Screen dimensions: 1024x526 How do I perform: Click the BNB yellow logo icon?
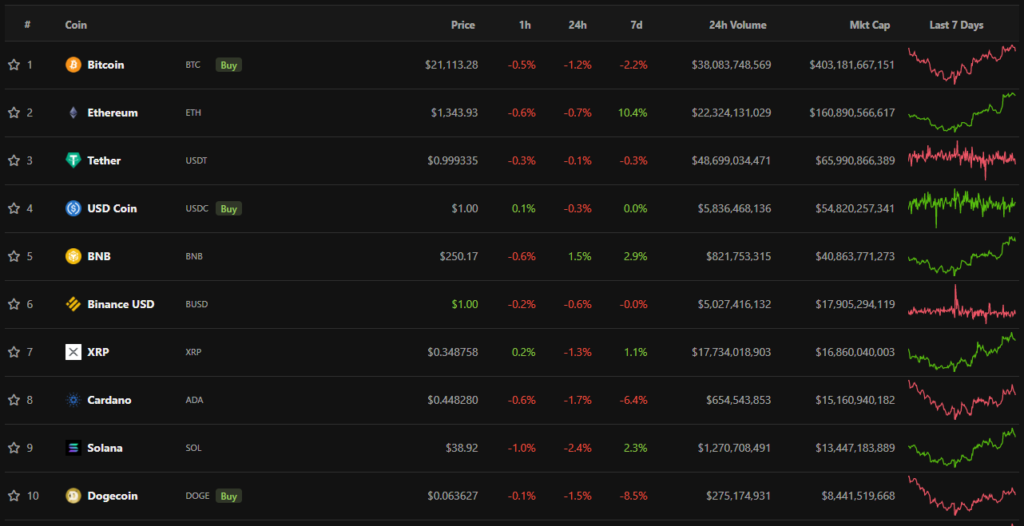[73, 256]
